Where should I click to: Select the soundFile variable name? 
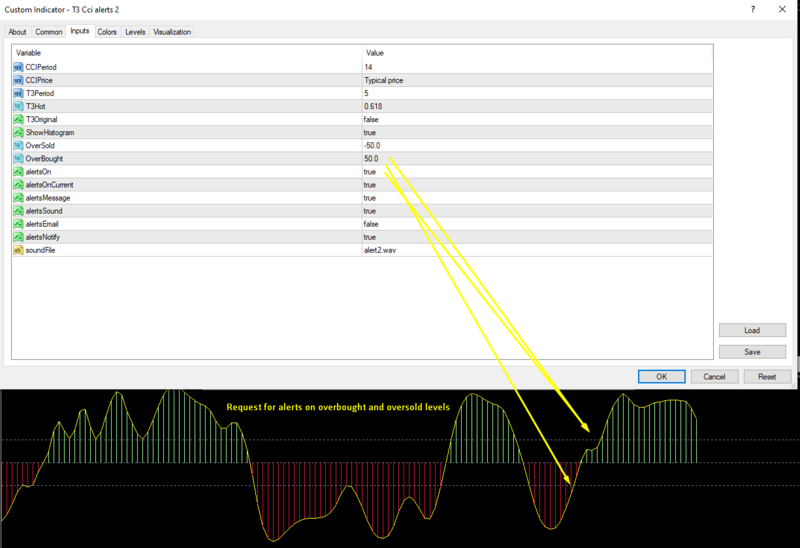(40, 250)
